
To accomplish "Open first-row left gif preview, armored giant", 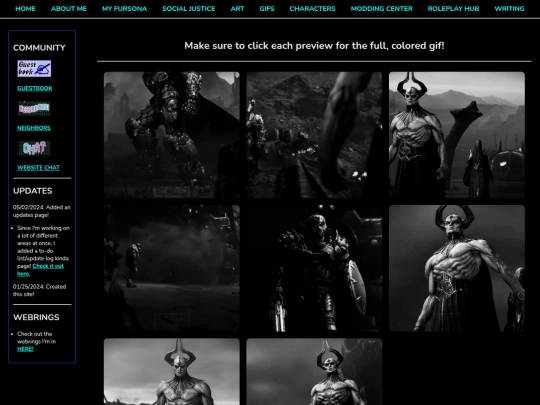I will pyautogui.click(x=172, y=135).
